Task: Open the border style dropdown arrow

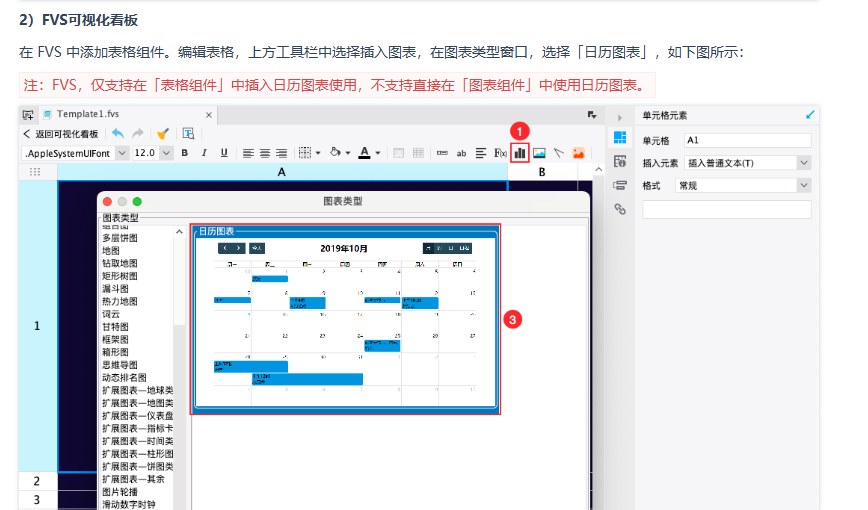Action: [318, 153]
